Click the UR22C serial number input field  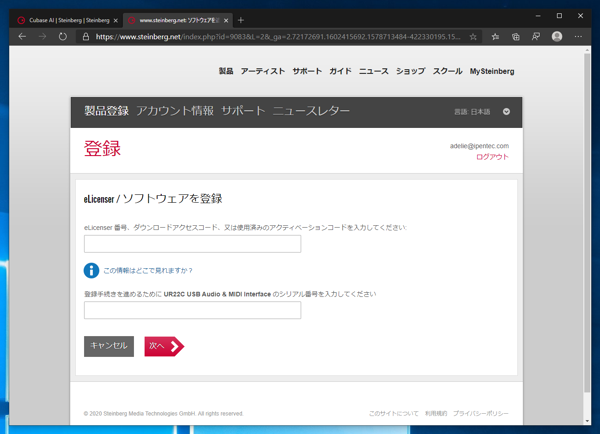tap(192, 310)
